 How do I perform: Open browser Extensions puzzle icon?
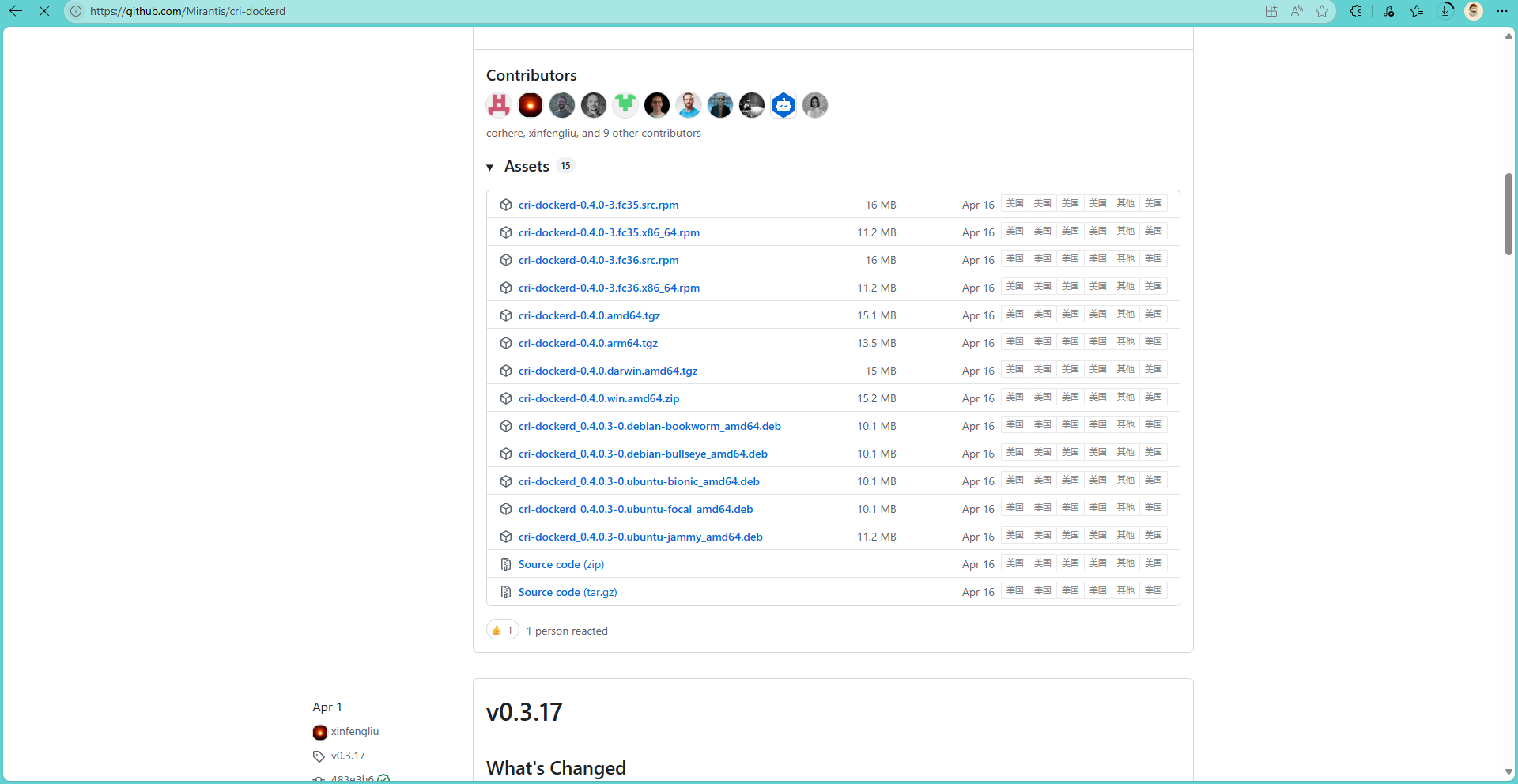(x=1356, y=11)
